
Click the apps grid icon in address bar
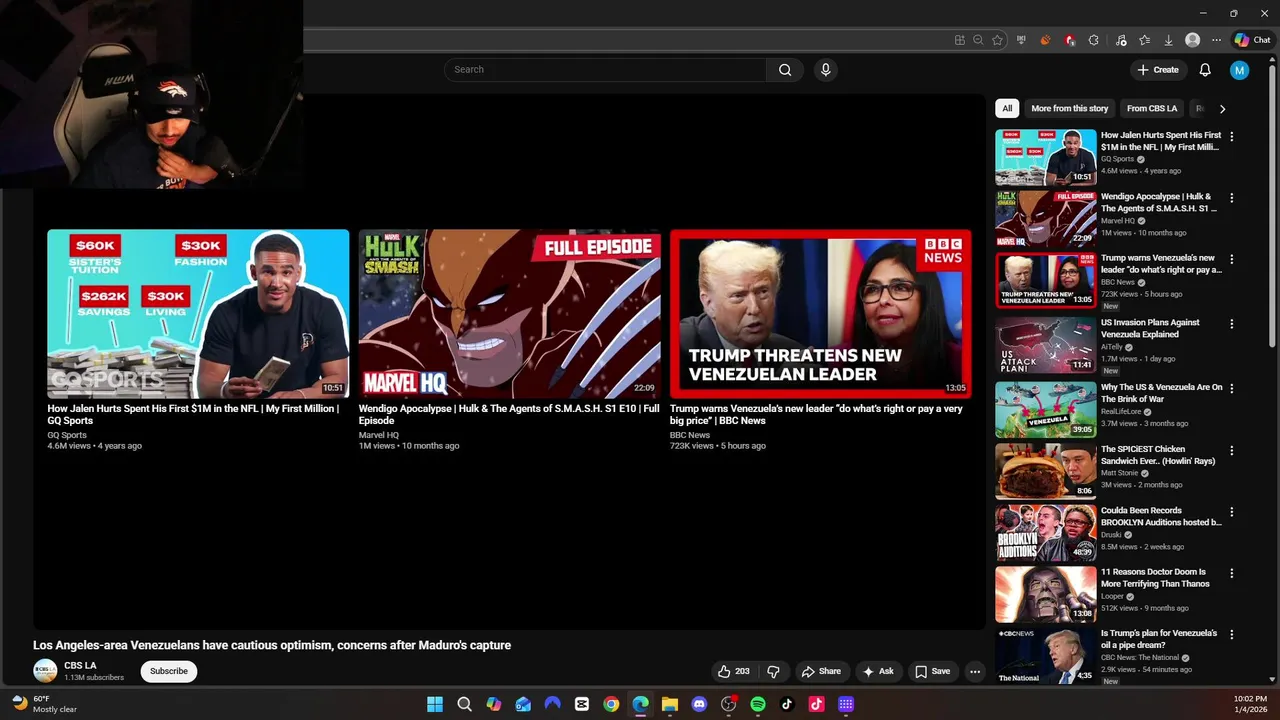(960, 40)
